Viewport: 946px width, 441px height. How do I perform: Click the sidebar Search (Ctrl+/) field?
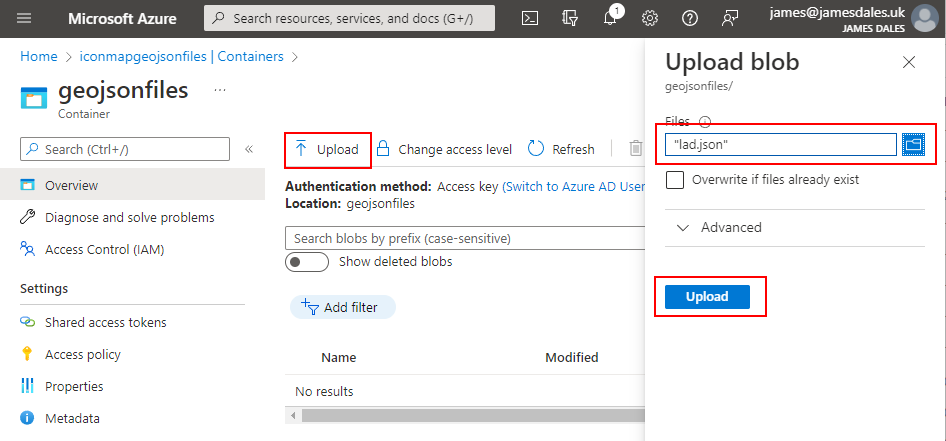point(125,149)
